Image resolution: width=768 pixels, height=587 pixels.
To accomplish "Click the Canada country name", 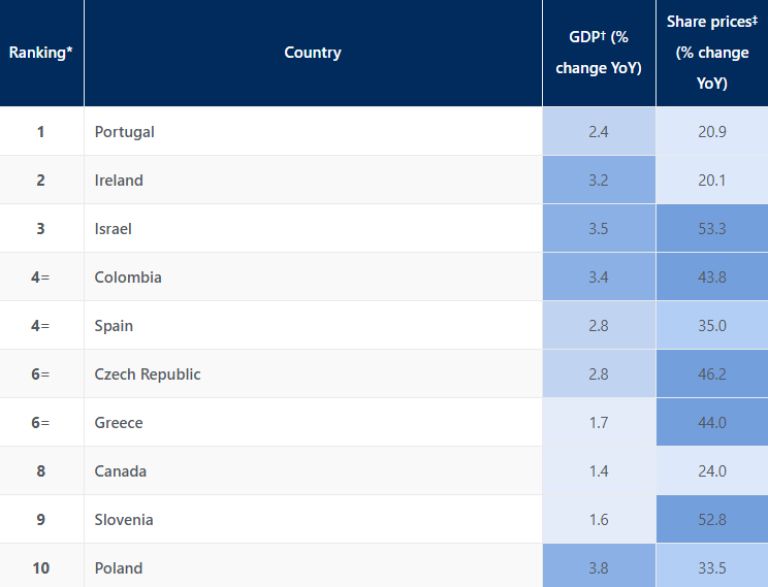I will point(121,471).
